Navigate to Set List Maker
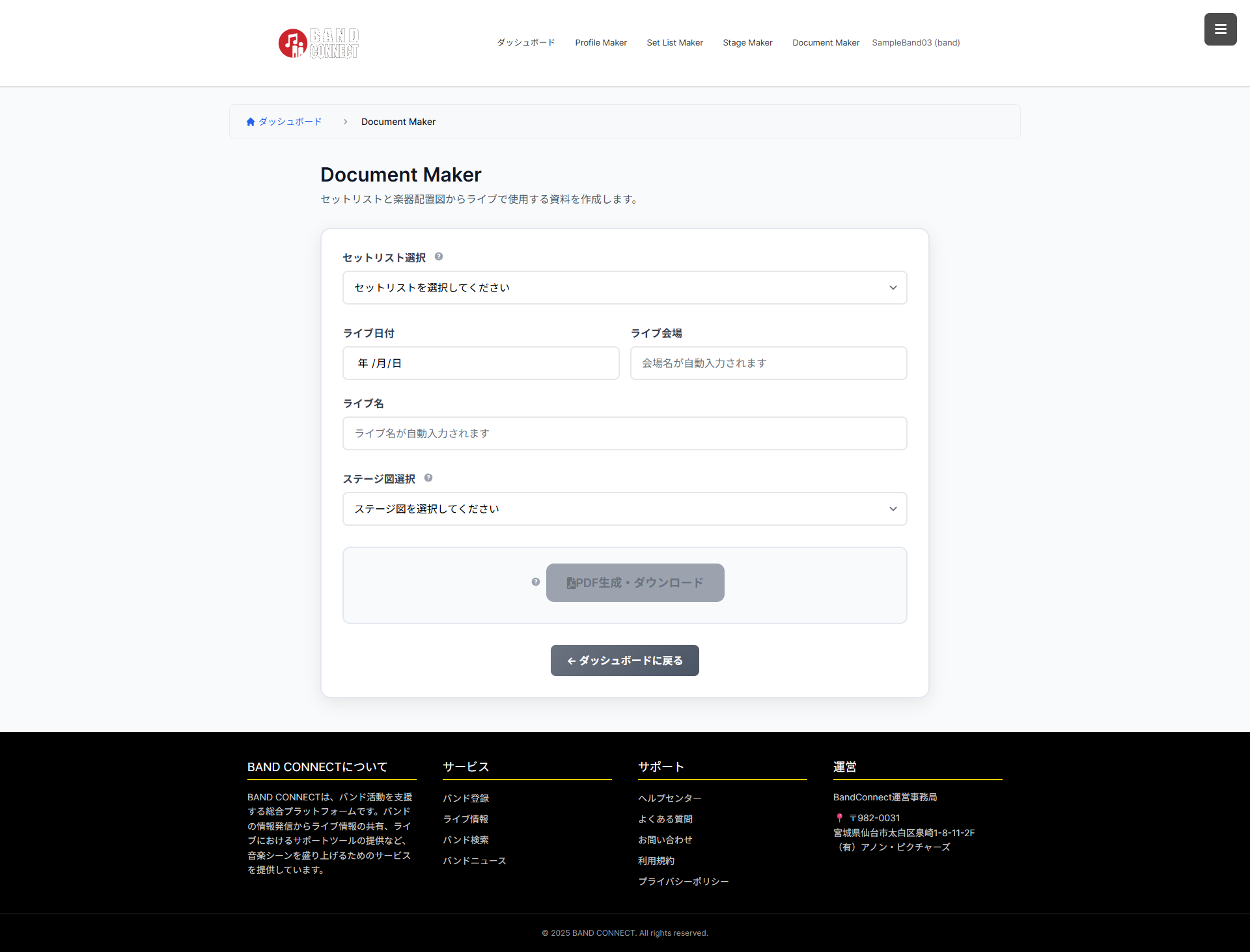This screenshot has height=952, width=1250. (x=674, y=42)
